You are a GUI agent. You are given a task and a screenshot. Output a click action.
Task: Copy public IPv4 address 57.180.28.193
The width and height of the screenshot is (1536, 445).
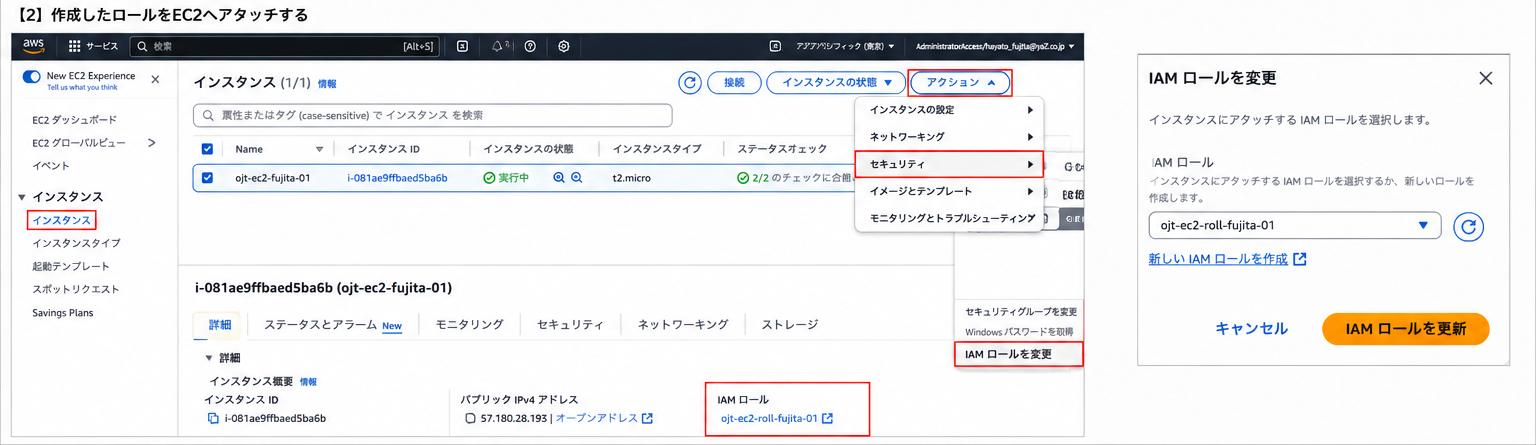pos(470,418)
